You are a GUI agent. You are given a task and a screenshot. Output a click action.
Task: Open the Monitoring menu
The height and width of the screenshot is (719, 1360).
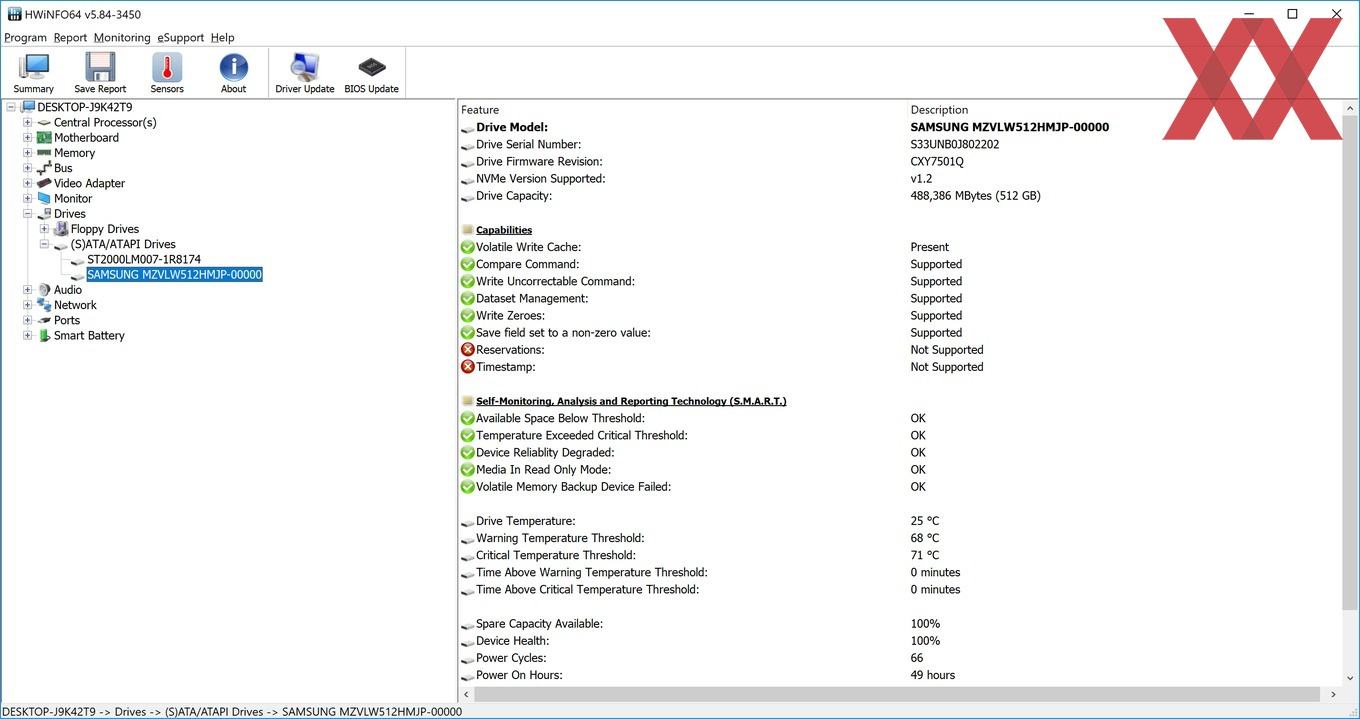pyautogui.click(x=122, y=38)
